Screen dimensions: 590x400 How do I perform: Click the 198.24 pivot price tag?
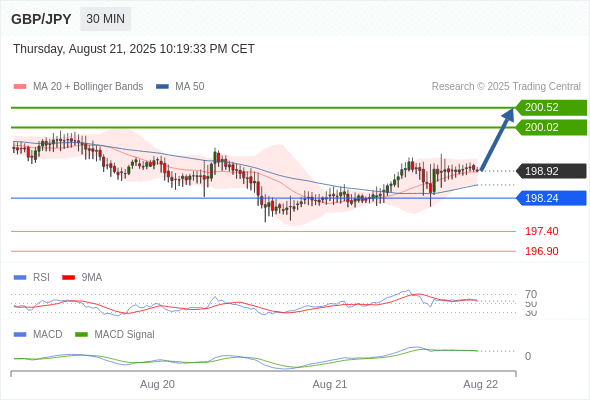[x=551, y=198]
